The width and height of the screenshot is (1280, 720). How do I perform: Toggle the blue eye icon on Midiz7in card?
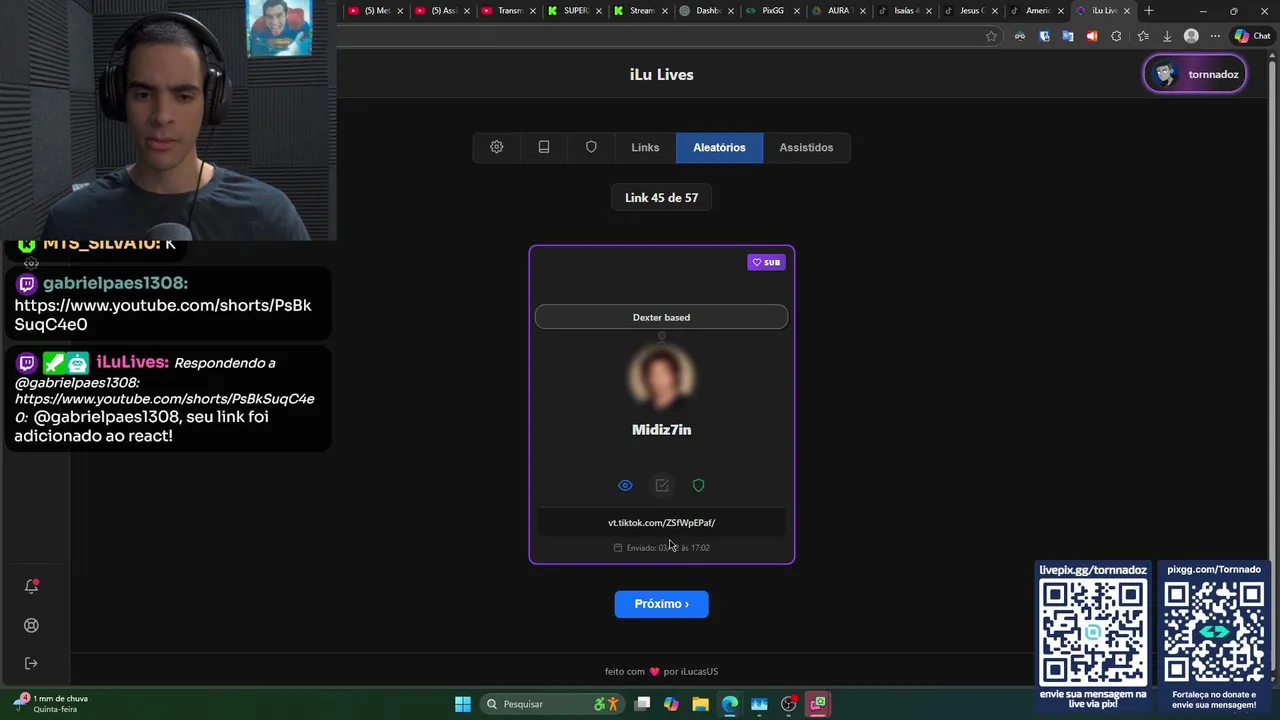tap(625, 485)
